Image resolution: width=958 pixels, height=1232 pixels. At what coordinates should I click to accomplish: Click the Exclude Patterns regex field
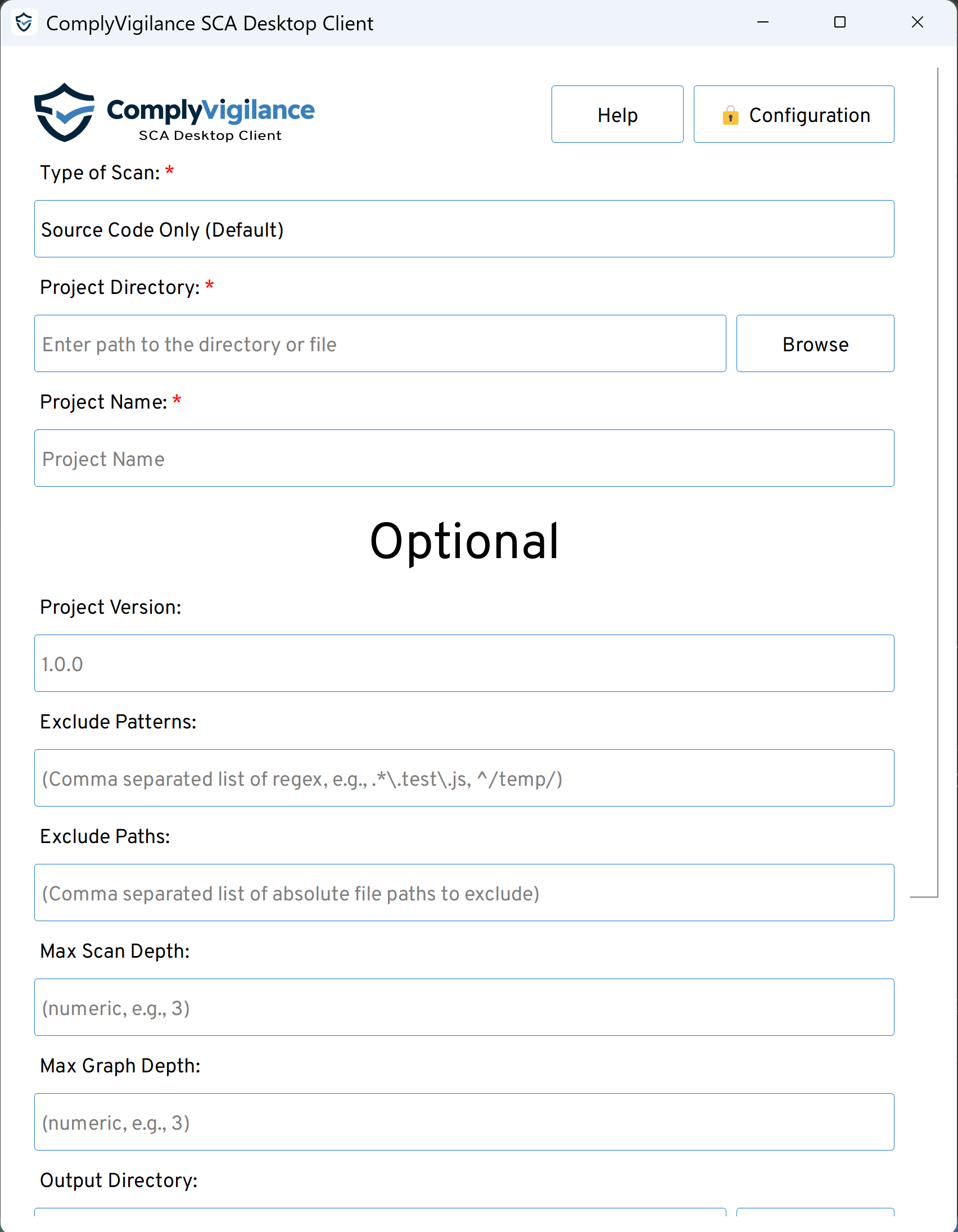coord(464,778)
